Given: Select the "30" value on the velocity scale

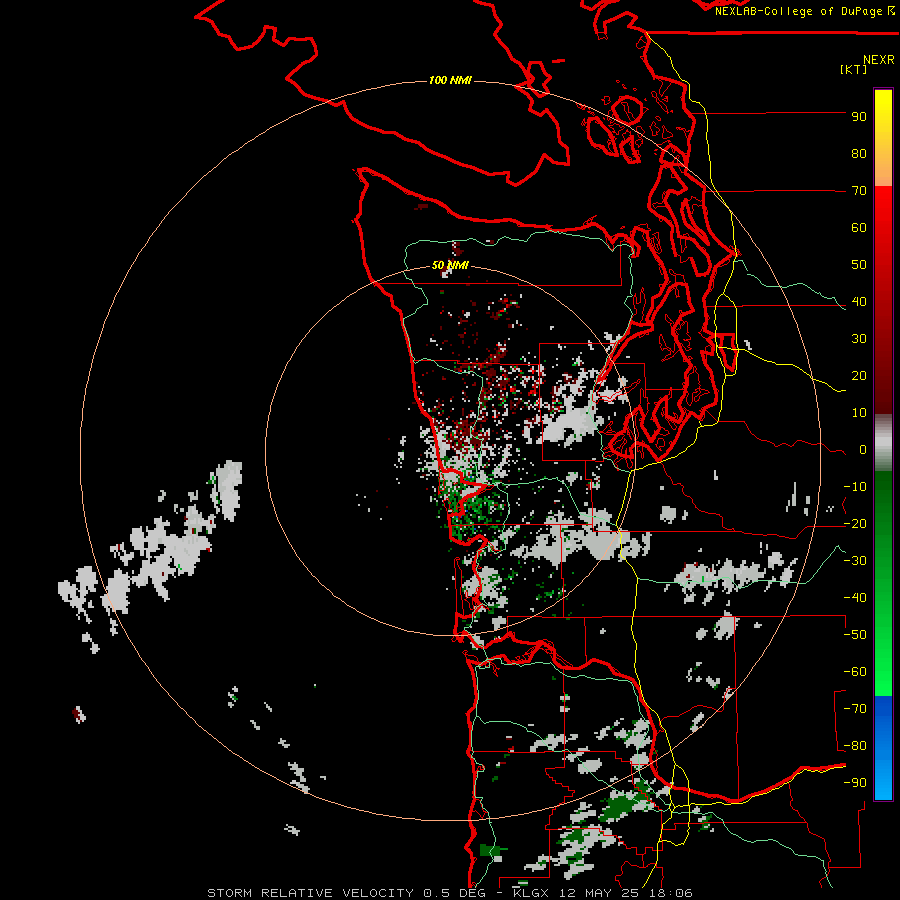Looking at the screenshot, I should point(859,339).
